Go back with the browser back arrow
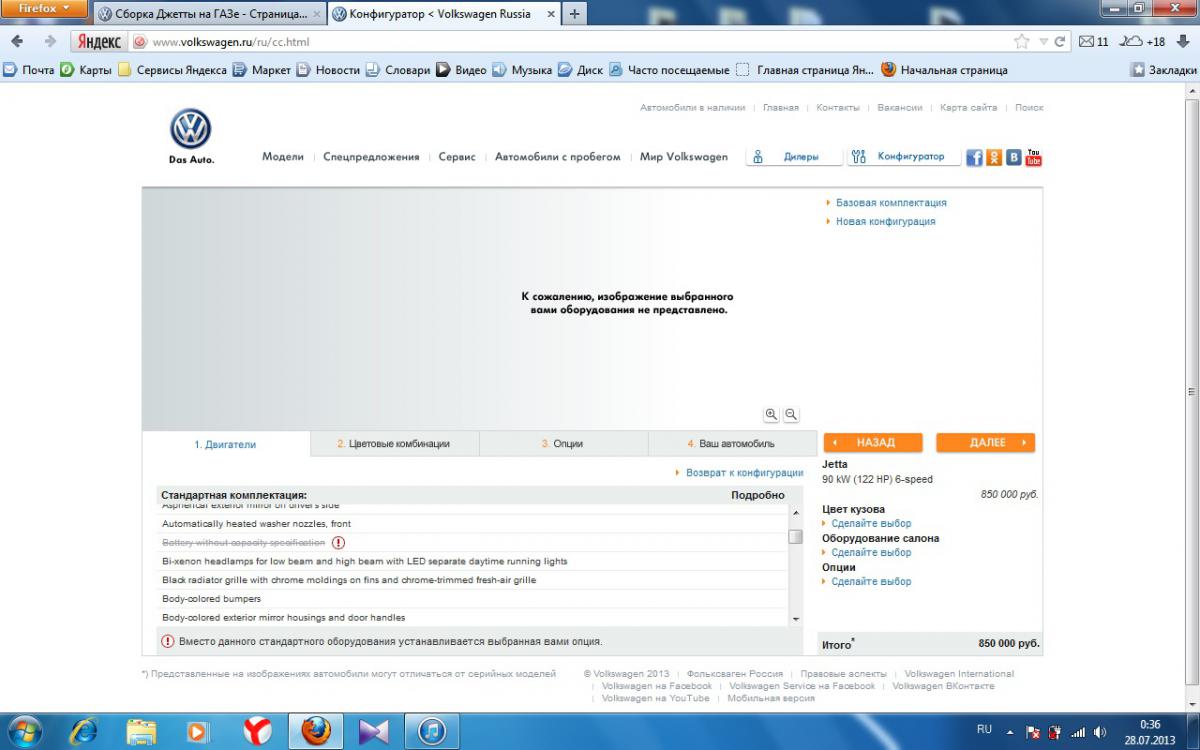1200x750 pixels. [17, 42]
